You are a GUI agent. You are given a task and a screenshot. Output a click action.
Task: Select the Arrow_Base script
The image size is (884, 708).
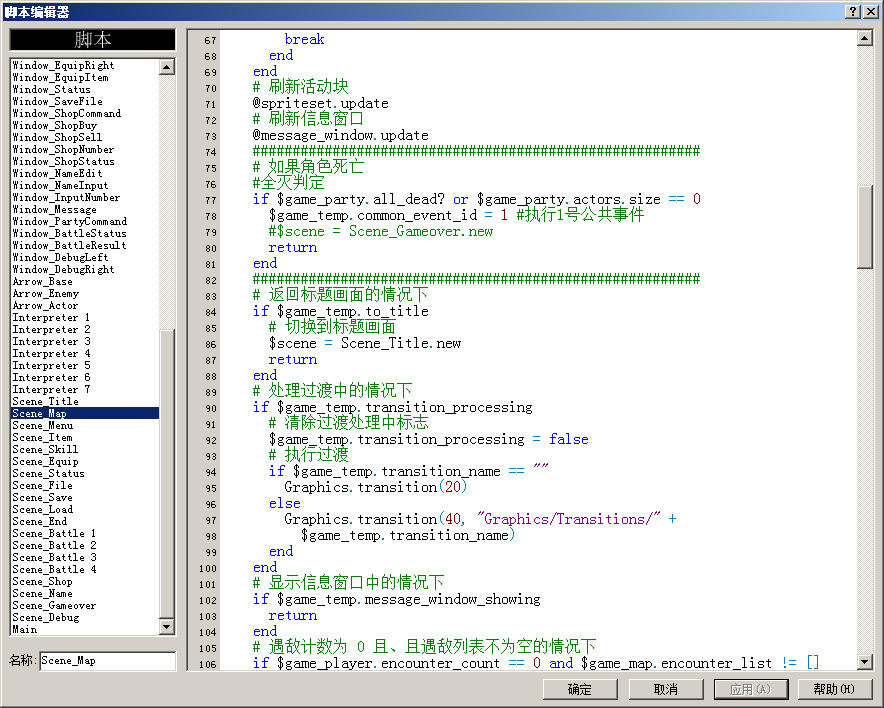coord(85,281)
